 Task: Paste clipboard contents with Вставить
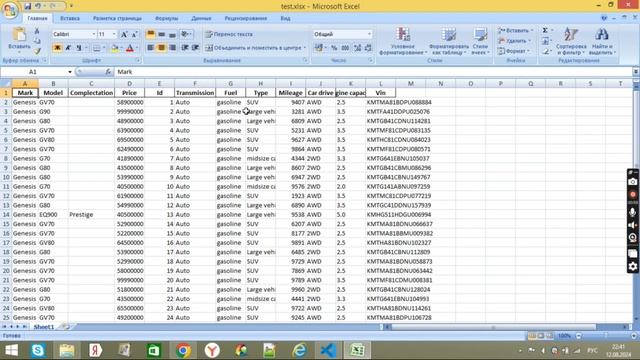(x=19, y=39)
